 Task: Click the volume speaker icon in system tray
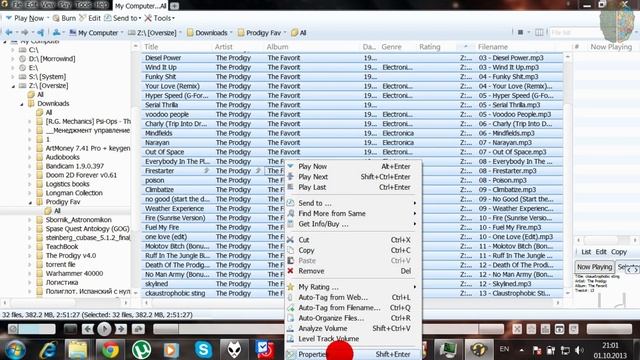click(x=578, y=350)
